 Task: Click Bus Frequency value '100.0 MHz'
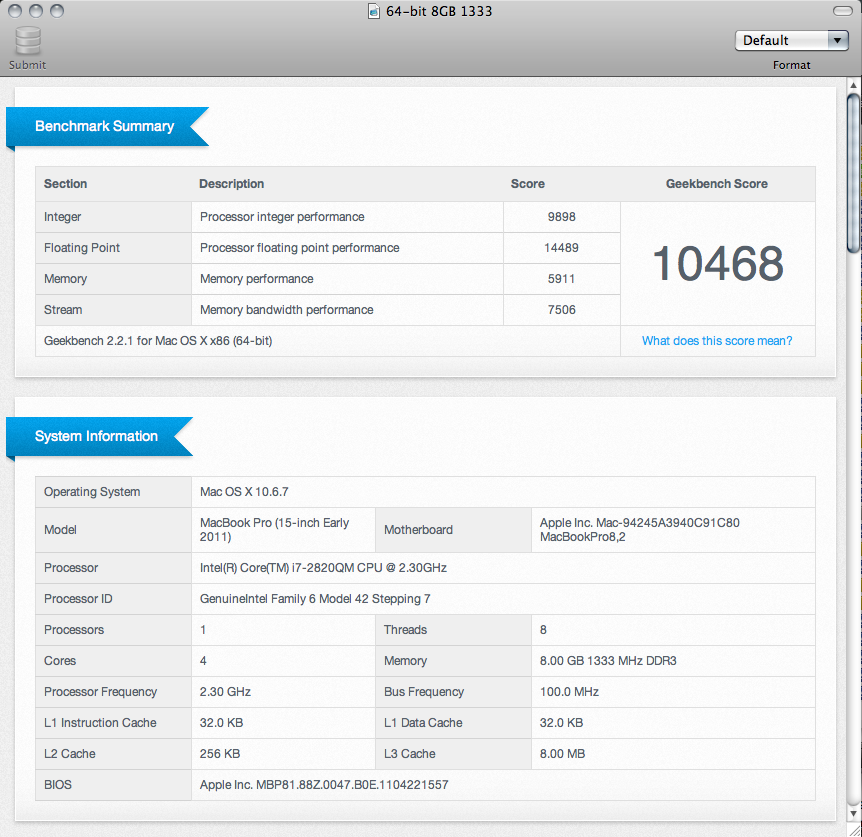[569, 691]
